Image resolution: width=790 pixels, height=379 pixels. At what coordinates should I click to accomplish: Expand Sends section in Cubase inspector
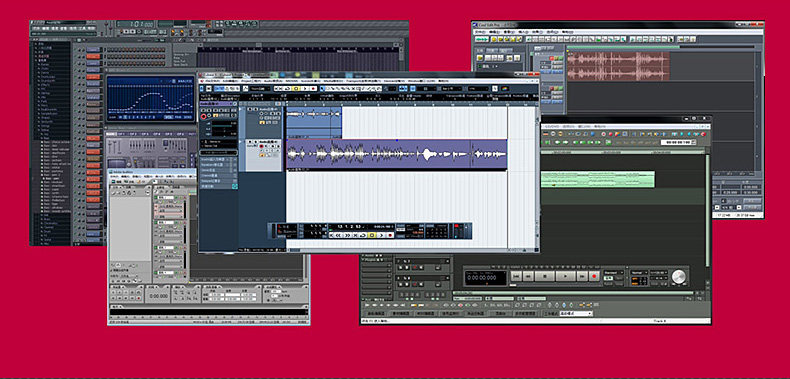coord(219,170)
